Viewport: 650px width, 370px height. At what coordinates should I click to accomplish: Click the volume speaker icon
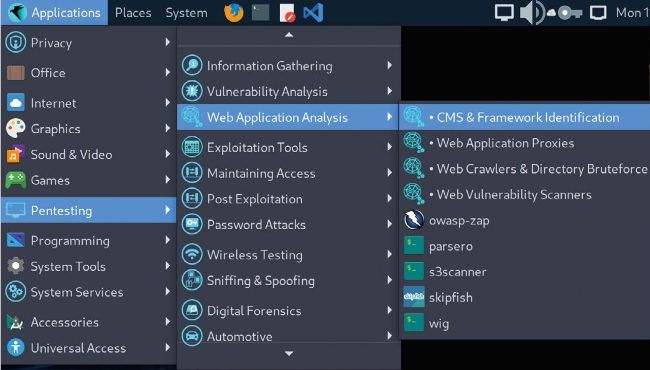pyautogui.click(x=532, y=12)
